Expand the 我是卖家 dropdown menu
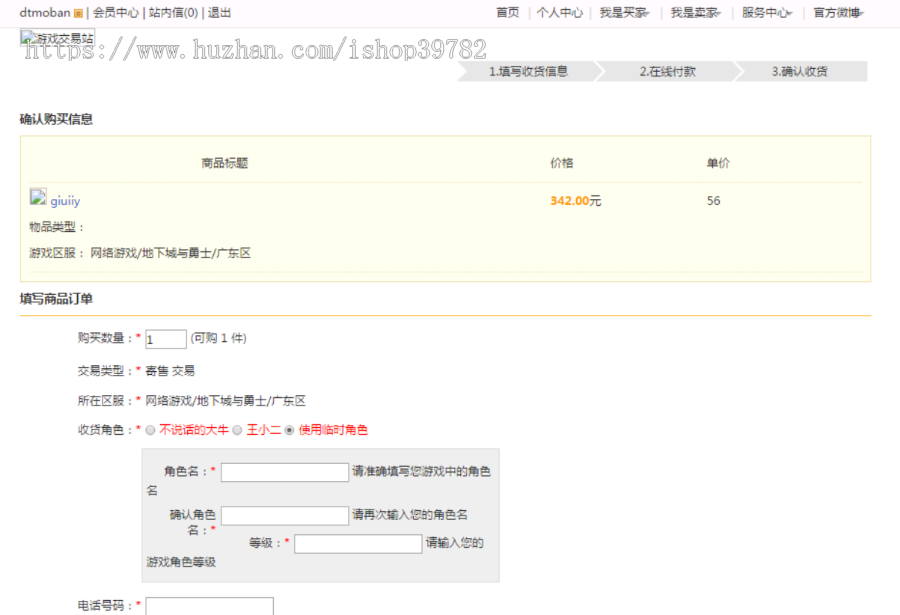Viewport: 900px width, 615px height. [695, 13]
